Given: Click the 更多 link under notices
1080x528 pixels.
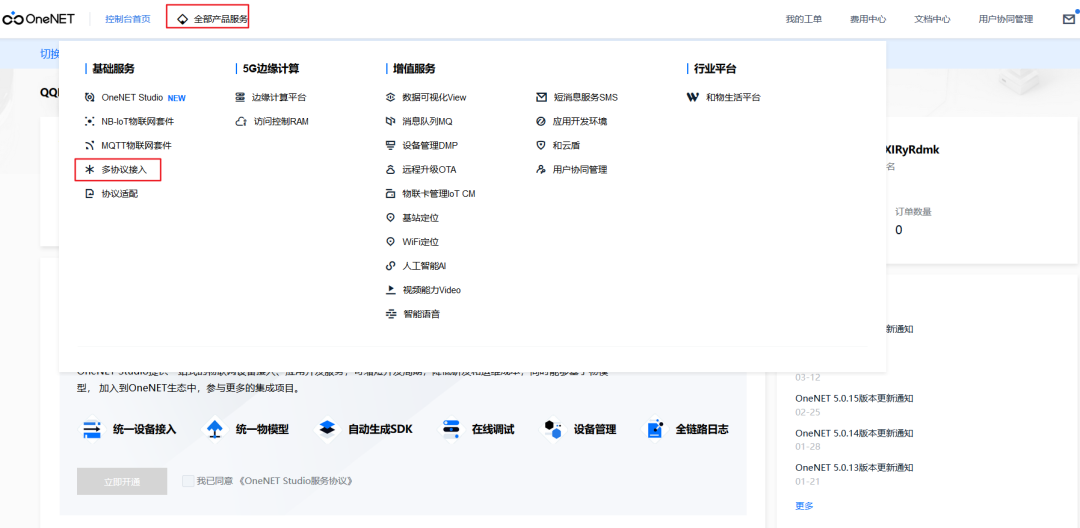Looking at the screenshot, I should (804, 506).
